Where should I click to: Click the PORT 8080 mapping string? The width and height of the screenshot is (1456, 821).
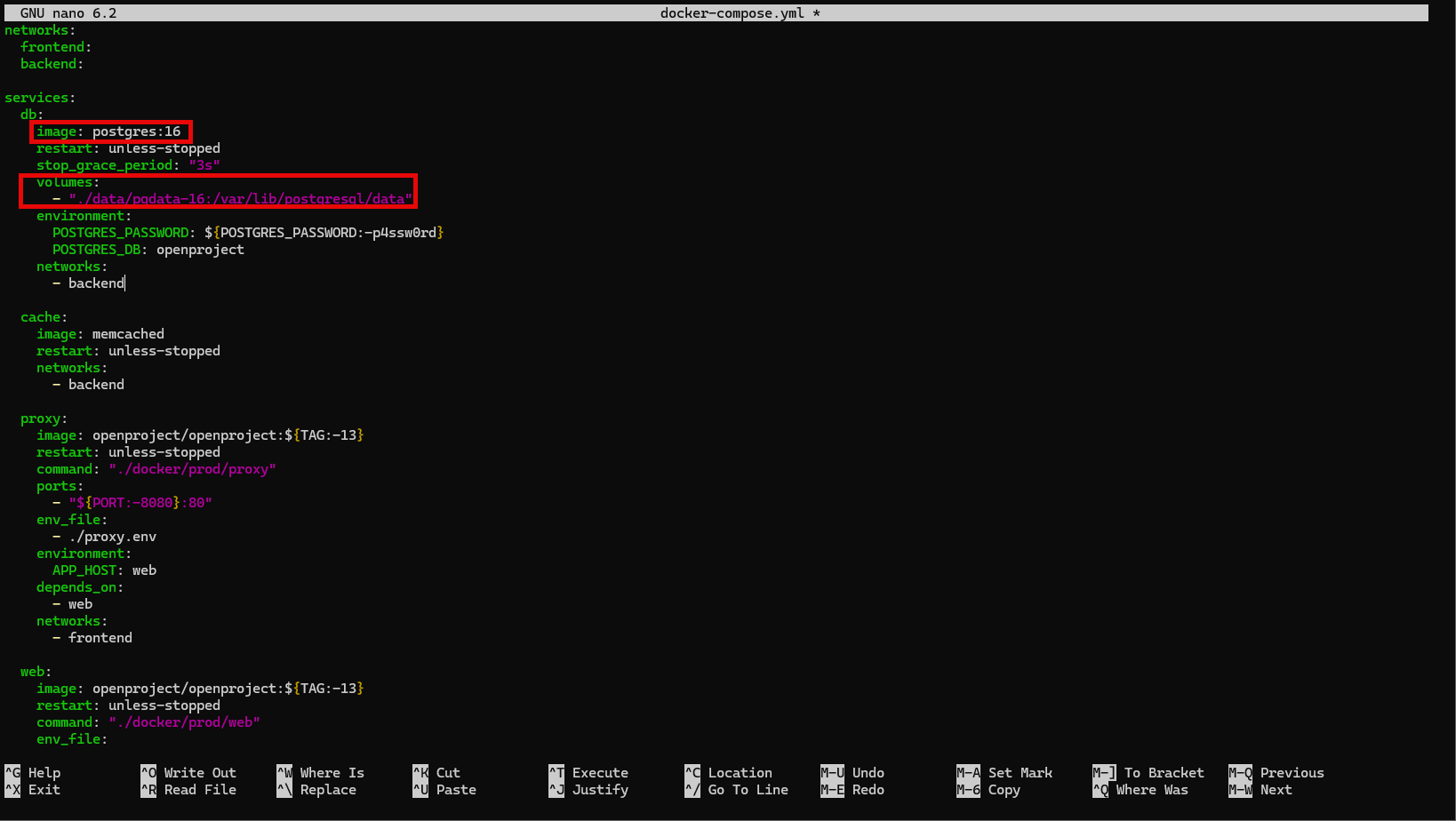click(x=140, y=503)
